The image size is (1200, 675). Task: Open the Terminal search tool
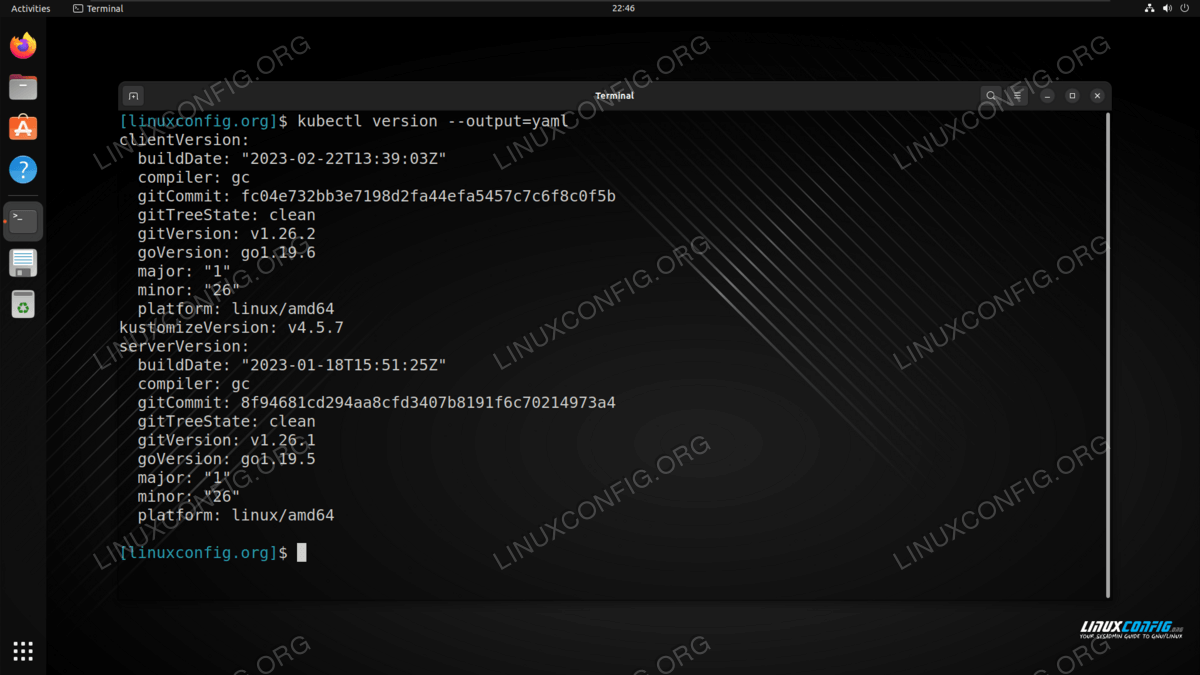(x=991, y=96)
